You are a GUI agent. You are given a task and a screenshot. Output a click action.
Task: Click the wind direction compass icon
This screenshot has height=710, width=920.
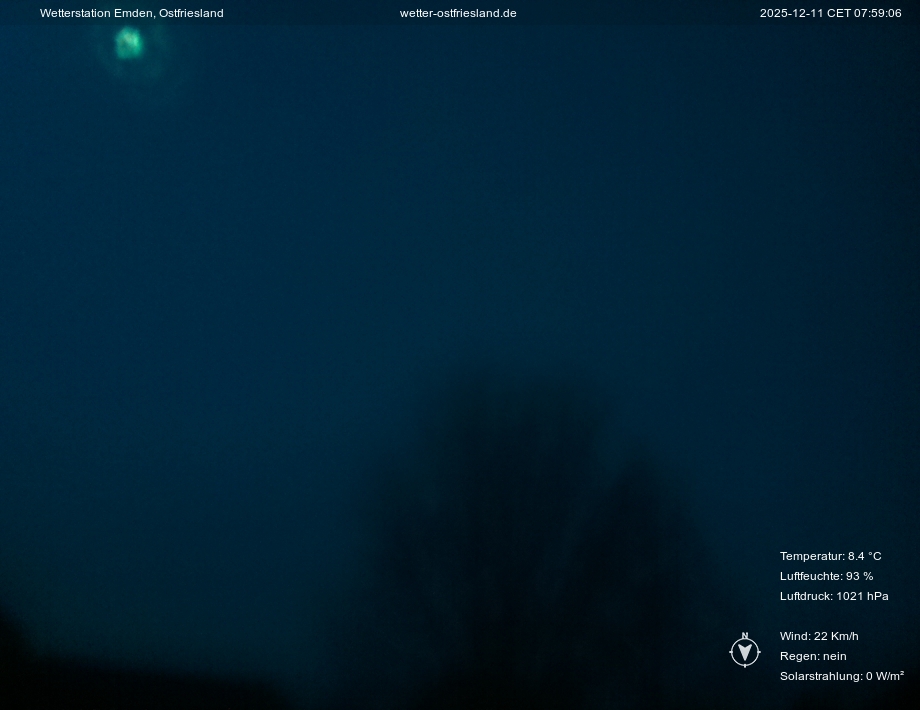pyautogui.click(x=744, y=652)
